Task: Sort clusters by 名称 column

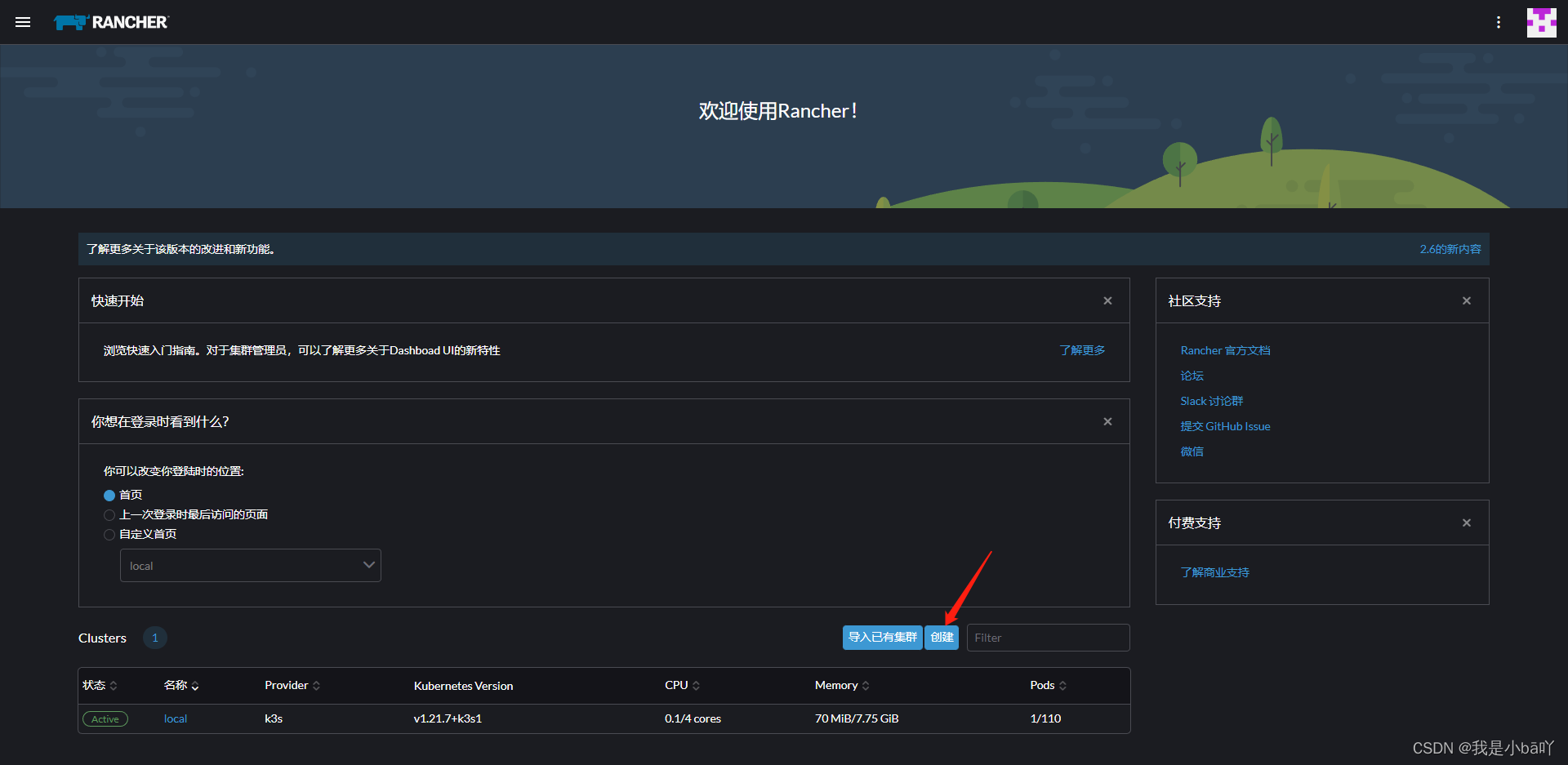Action: 181,685
